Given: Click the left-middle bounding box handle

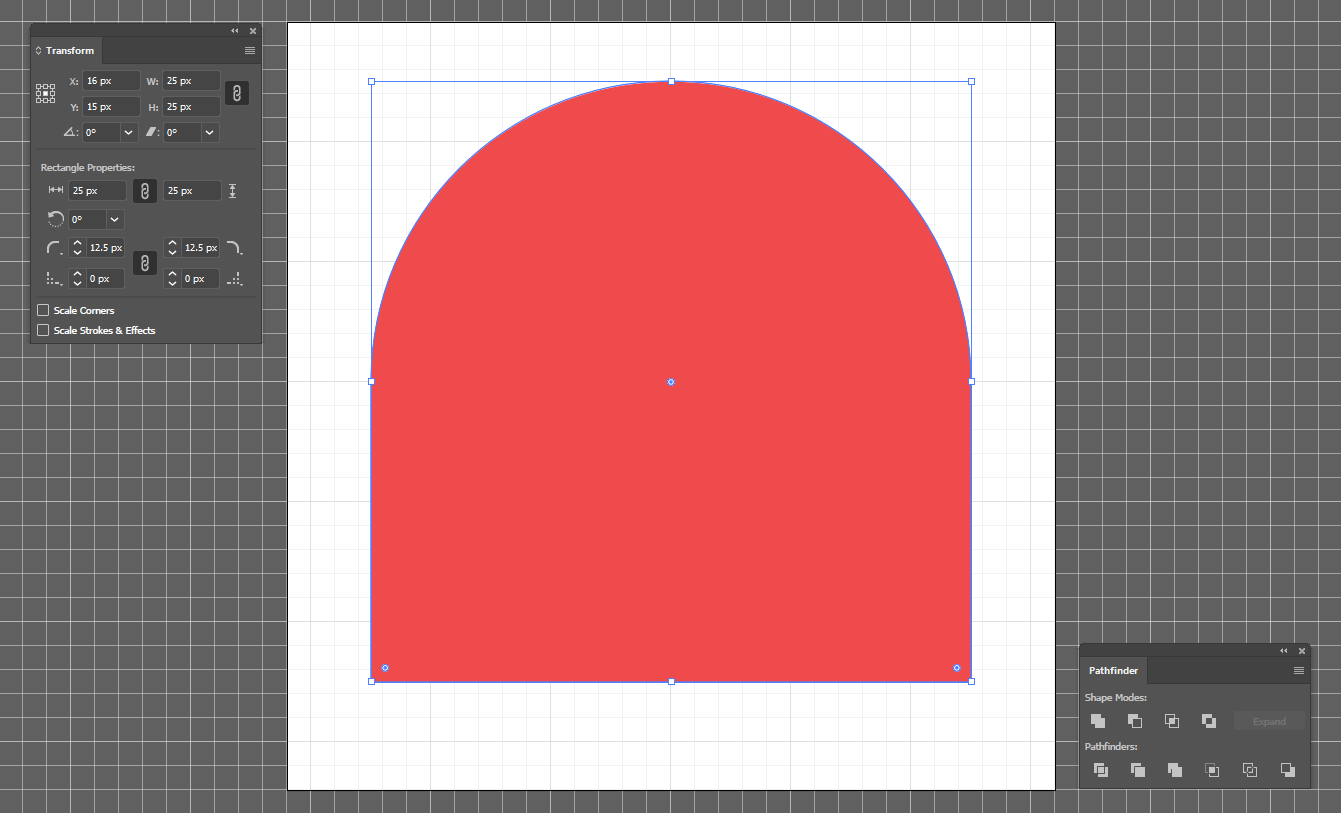Looking at the screenshot, I should (x=371, y=381).
